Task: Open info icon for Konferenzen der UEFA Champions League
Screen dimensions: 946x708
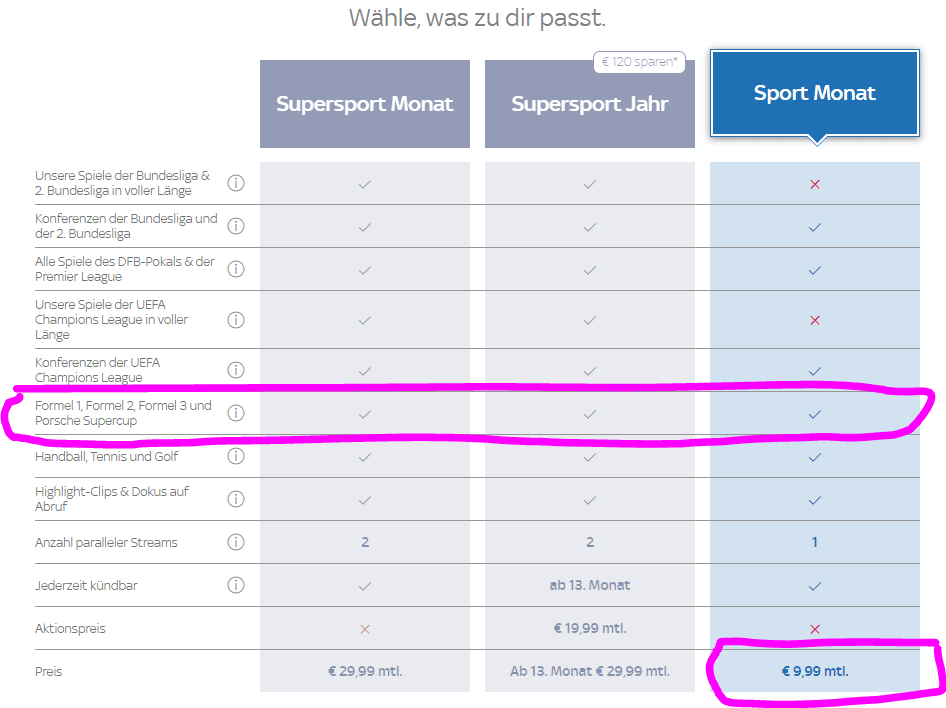Action: [236, 370]
